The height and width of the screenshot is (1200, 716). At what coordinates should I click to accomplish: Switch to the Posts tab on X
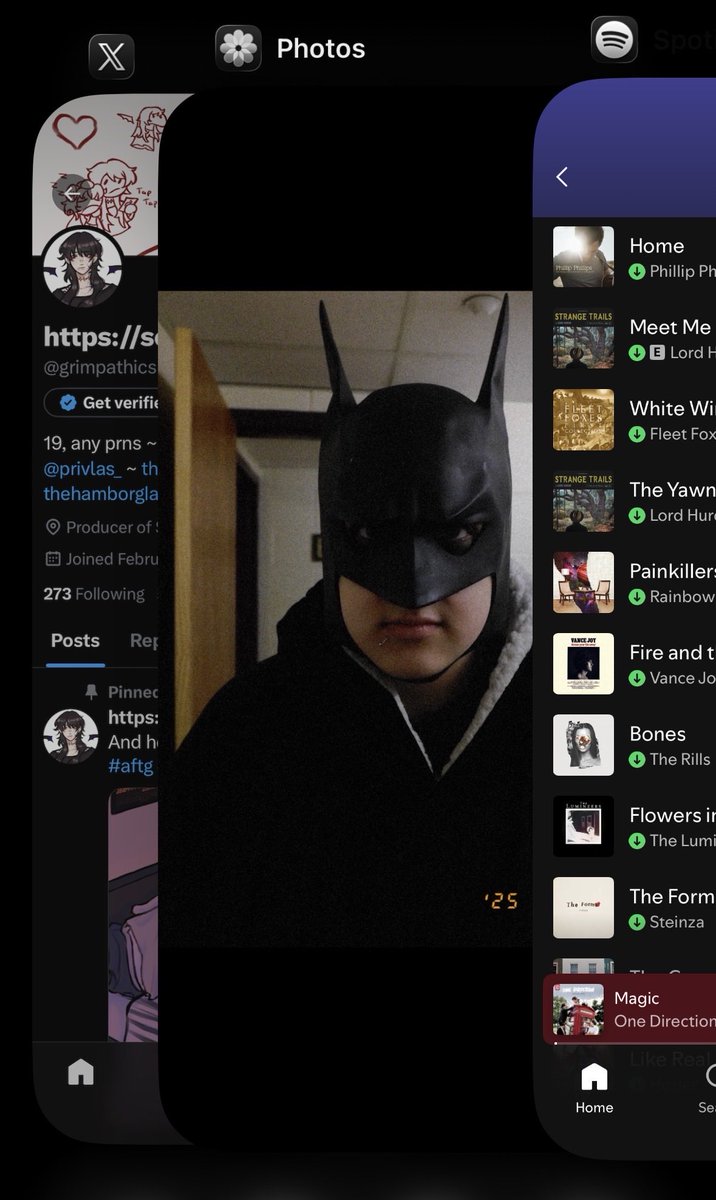[x=75, y=641]
